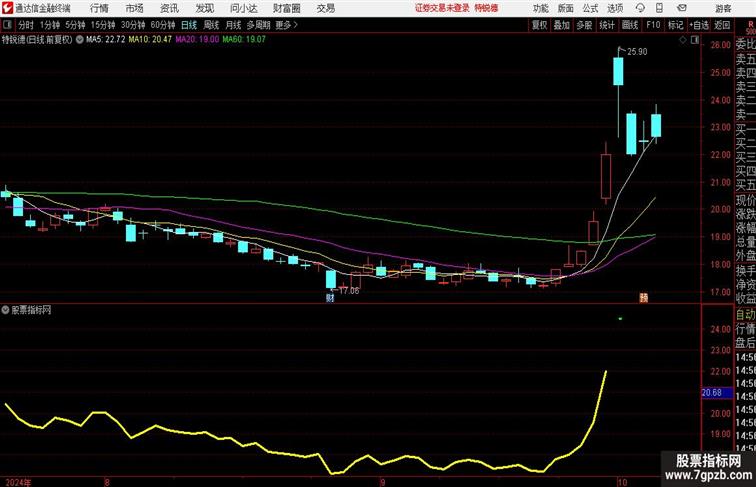This screenshot has width=756, height=487.
Task: Open the 公式 menu
Action: [590, 8]
